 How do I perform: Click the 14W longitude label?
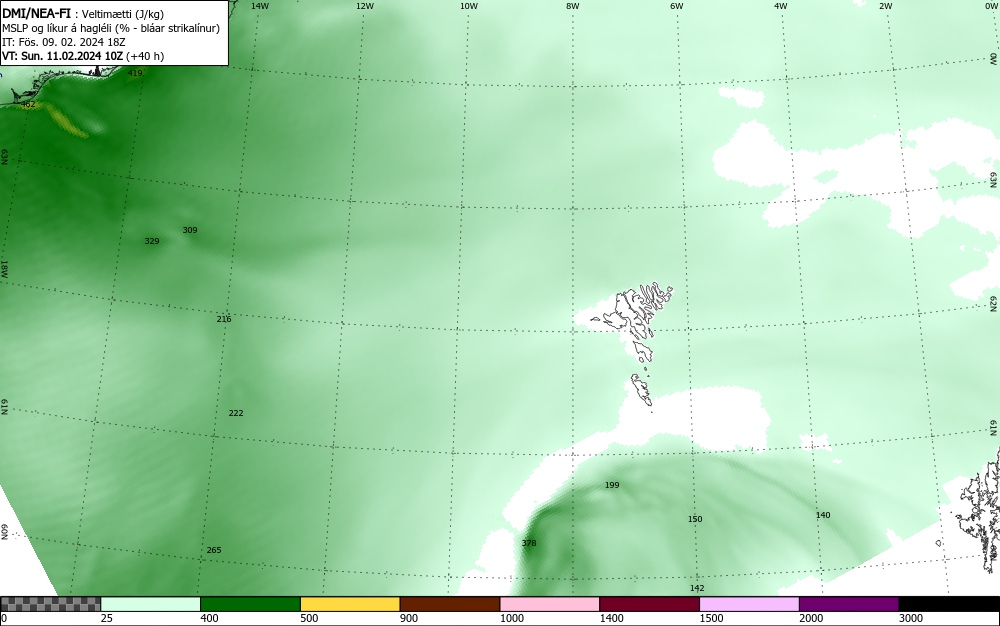coord(260,6)
